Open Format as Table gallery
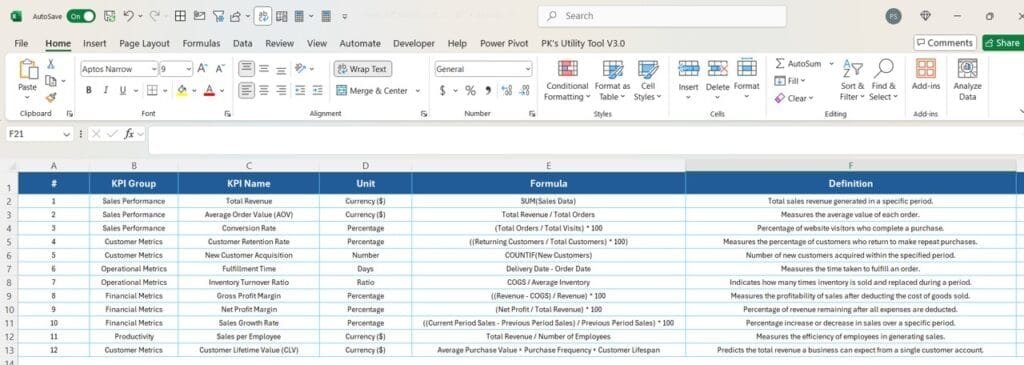Image resolution: width=1024 pixels, height=365 pixels. pos(613,80)
